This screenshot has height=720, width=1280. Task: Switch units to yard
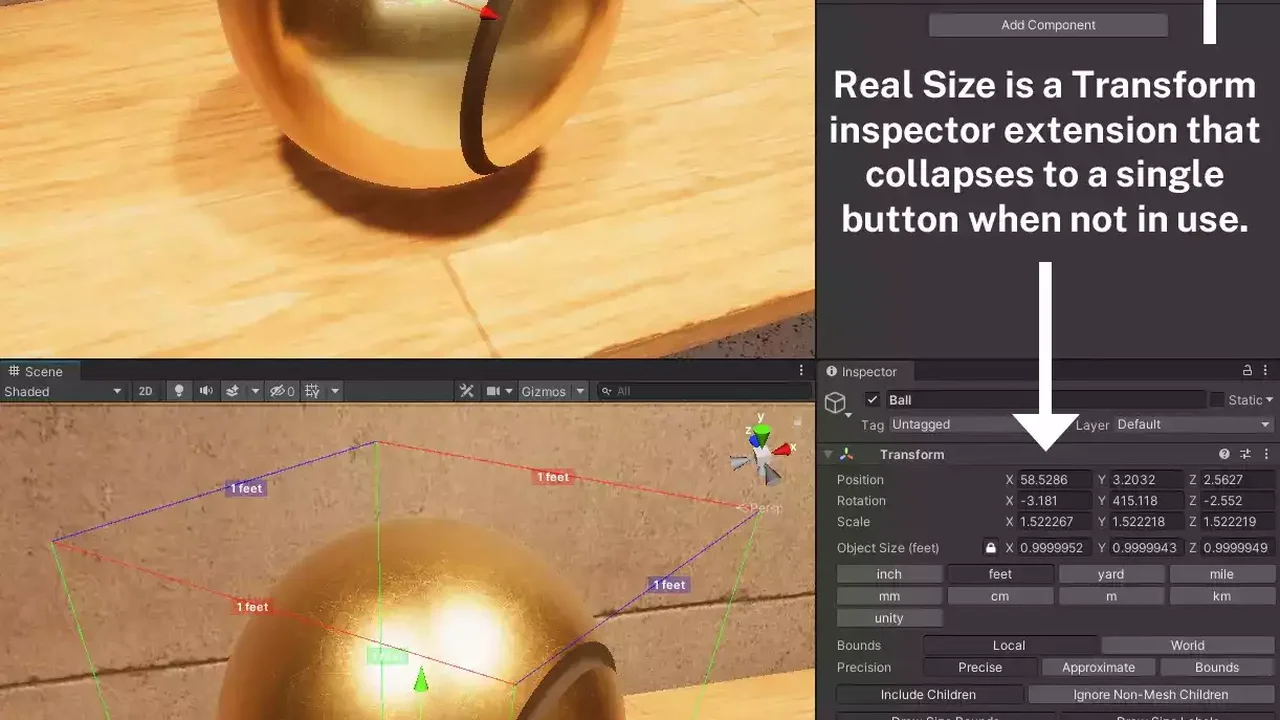click(x=1111, y=574)
